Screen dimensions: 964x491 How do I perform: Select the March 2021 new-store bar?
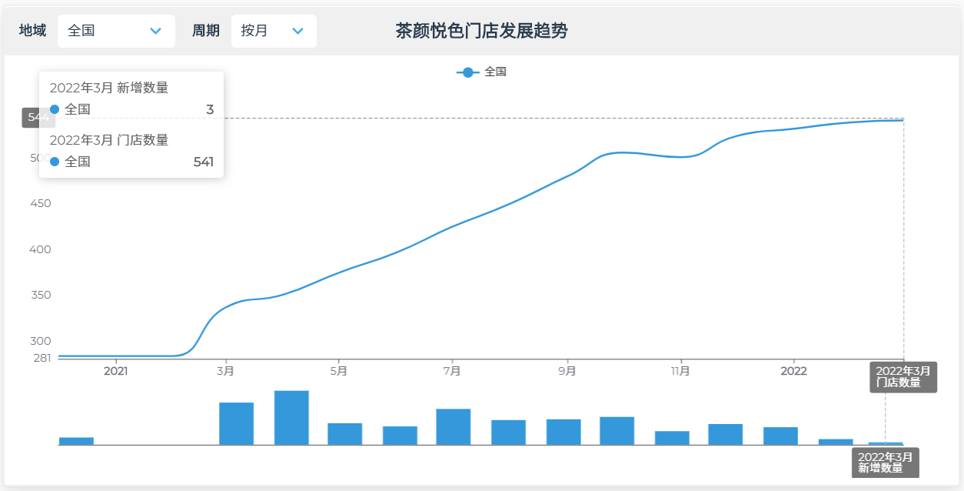(236, 423)
